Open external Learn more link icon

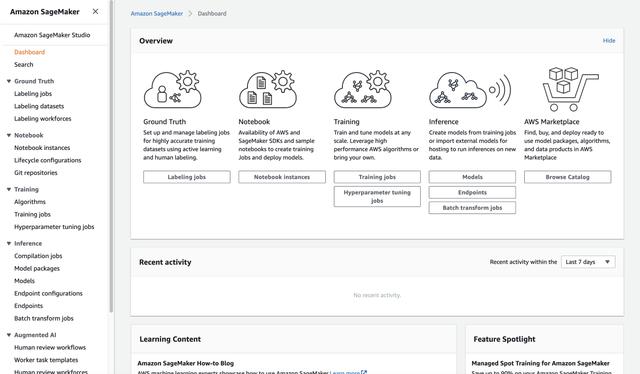point(364,372)
